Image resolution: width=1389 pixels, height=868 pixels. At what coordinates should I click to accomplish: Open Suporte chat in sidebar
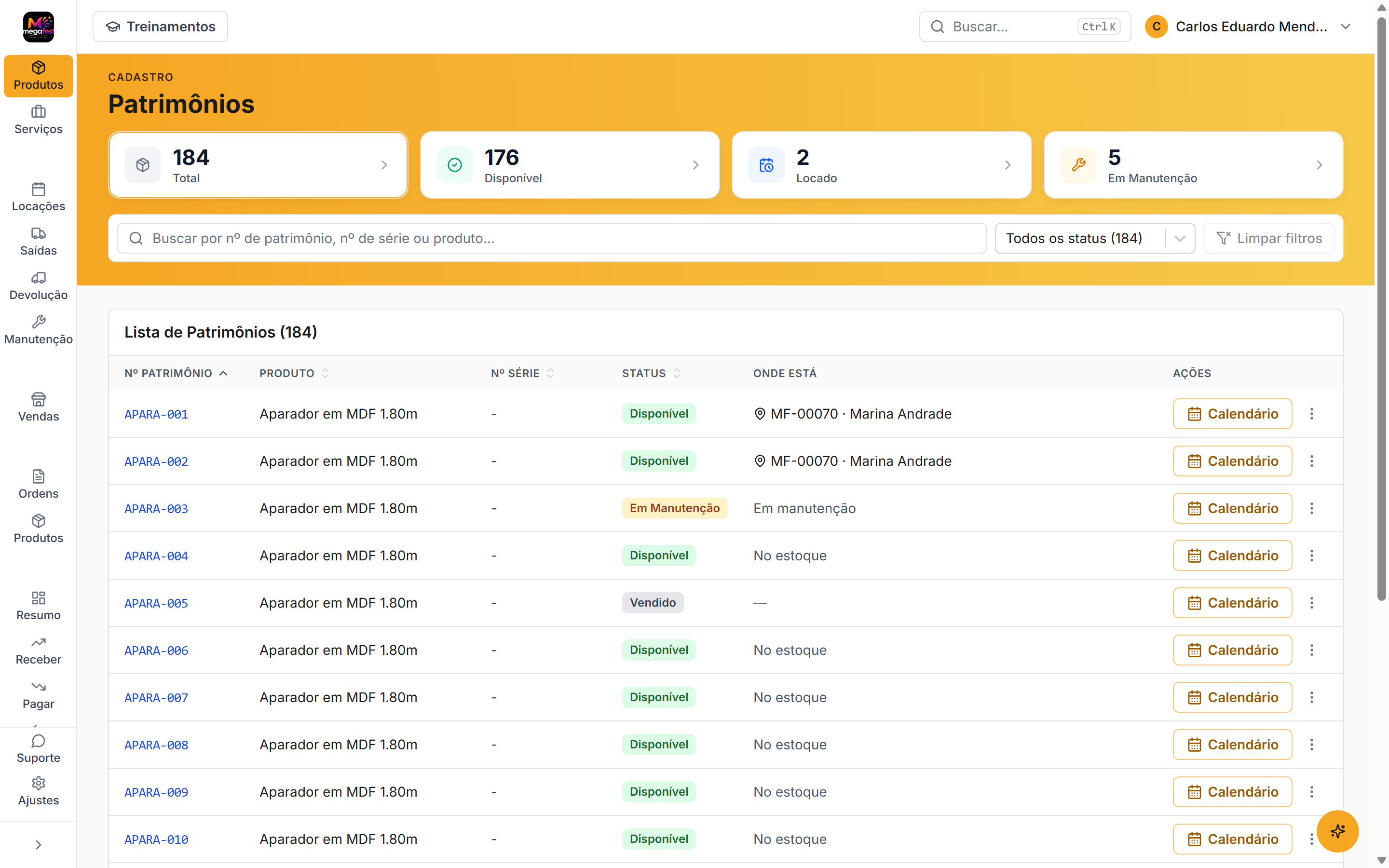pyautogui.click(x=39, y=748)
